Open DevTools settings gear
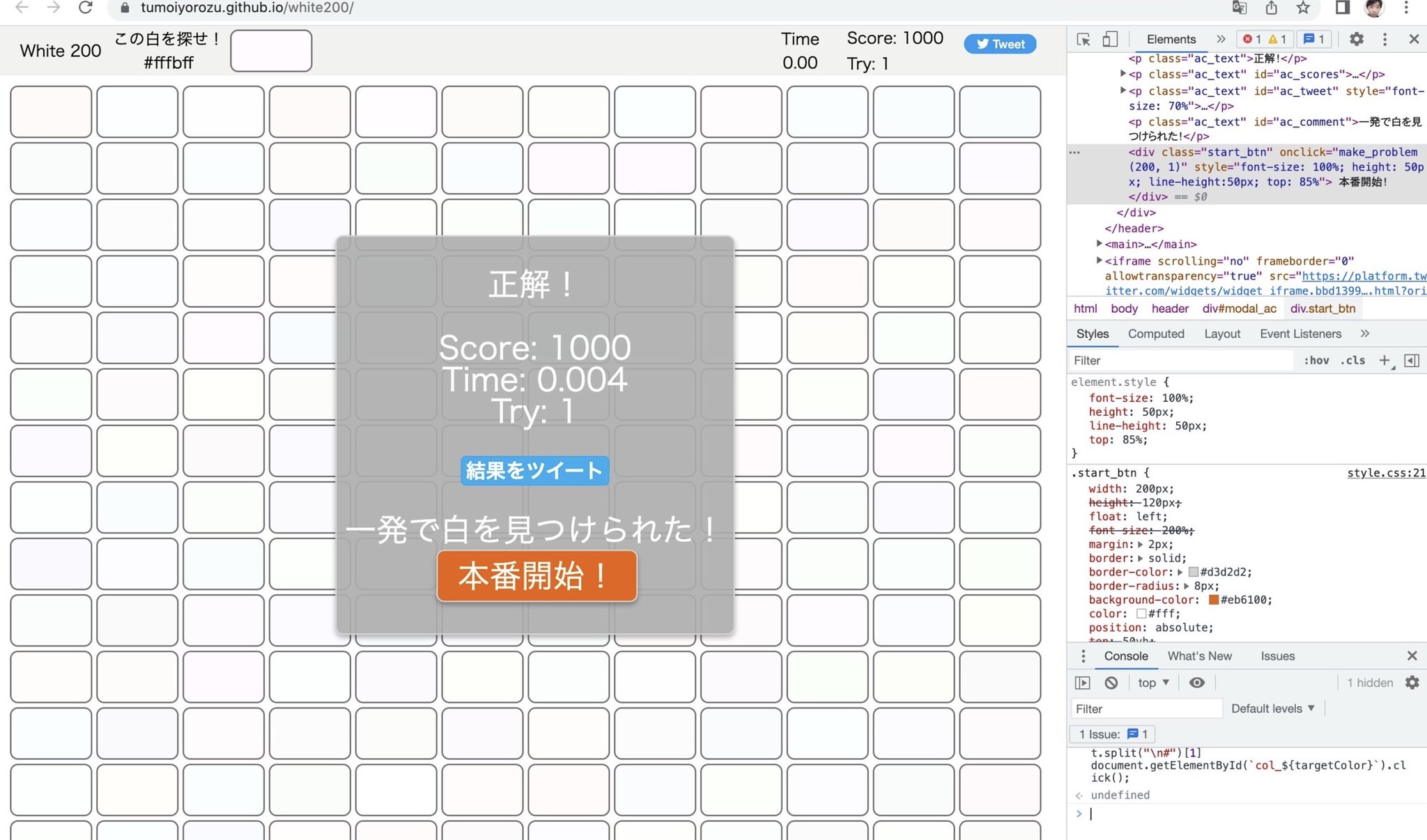This screenshot has width=1427, height=840. [1356, 40]
